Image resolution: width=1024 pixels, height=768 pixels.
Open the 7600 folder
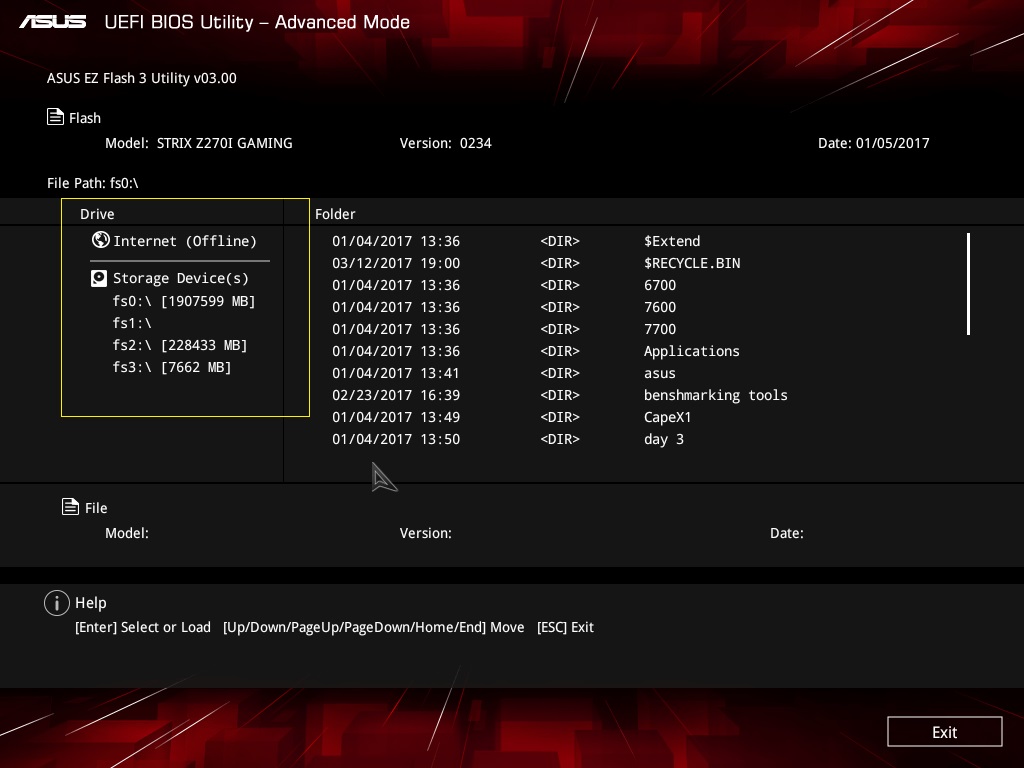(x=660, y=307)
